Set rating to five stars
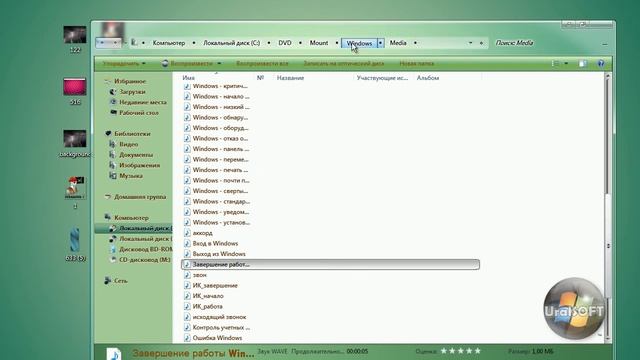The height and width of the screenshot is (360, 640). coord(478,351)
